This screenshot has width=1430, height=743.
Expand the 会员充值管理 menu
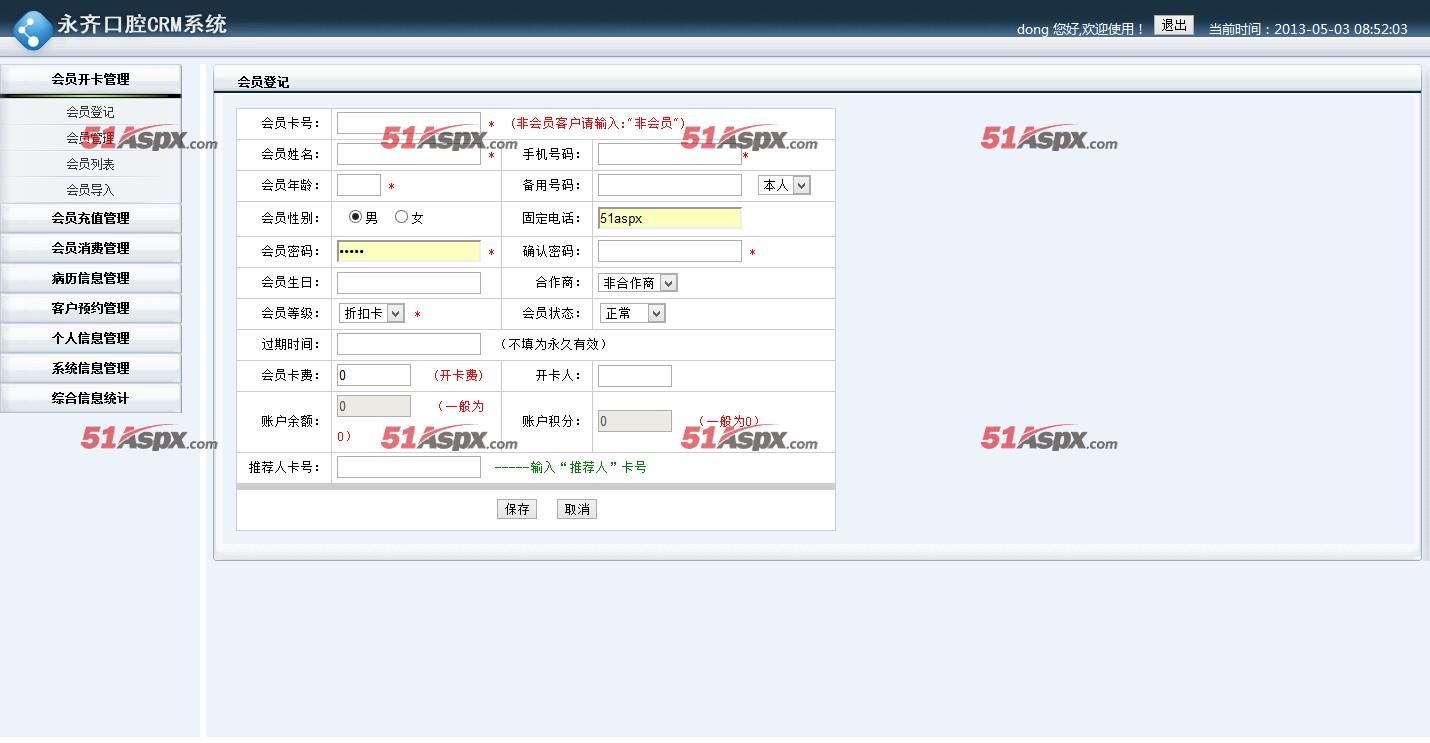click(91, 218)
